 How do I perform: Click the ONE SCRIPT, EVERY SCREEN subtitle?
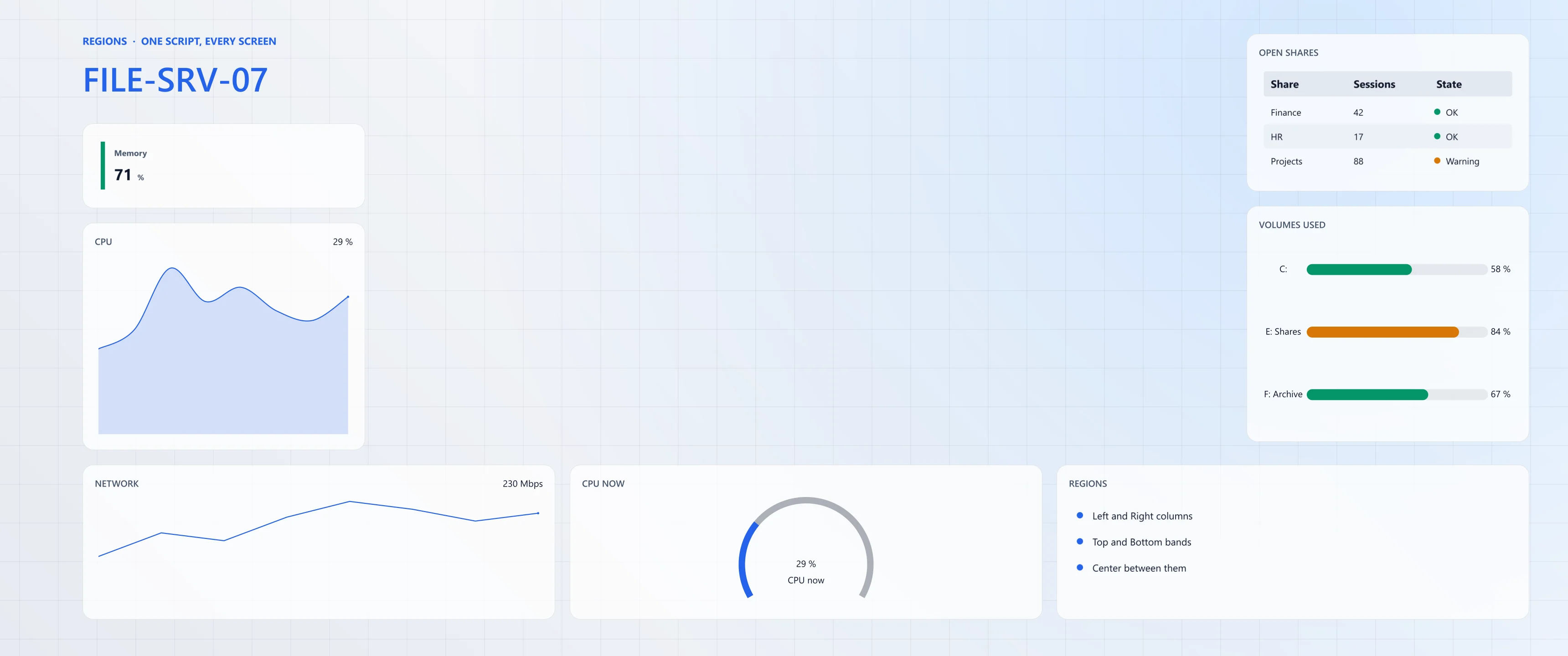click(209, 41)
